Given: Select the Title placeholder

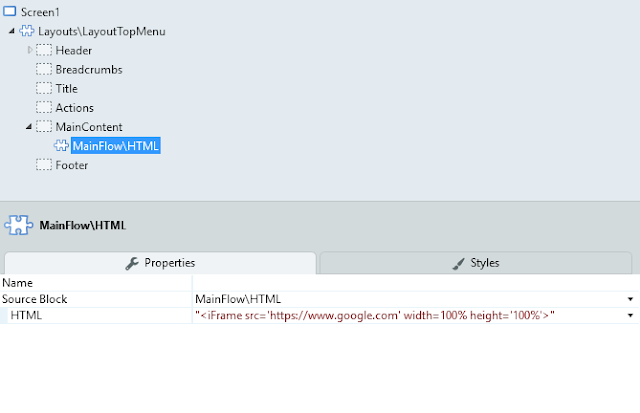Looking at the screenshot, I should coord(67,89).
